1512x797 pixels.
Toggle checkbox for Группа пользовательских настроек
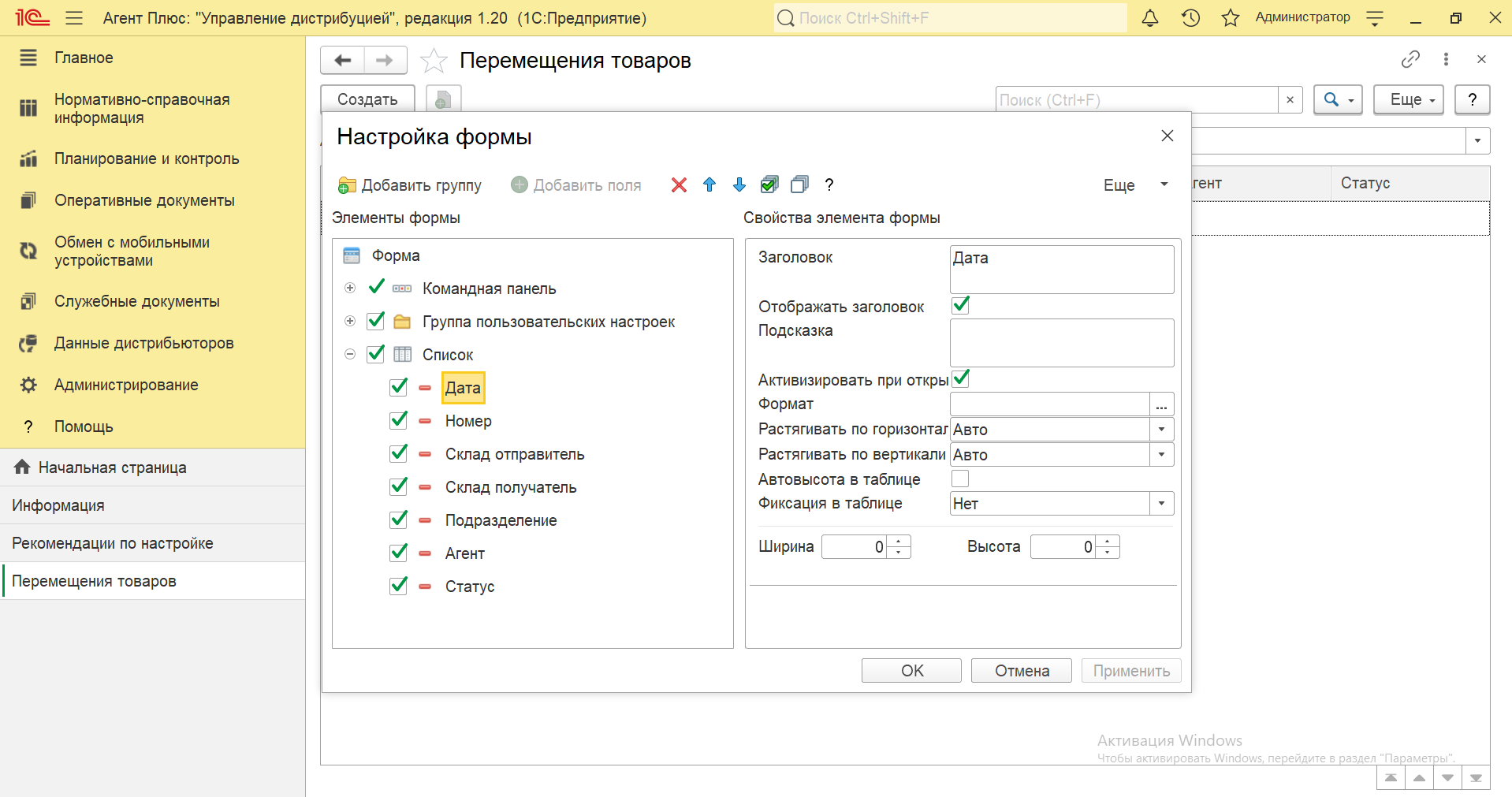pos(376,321)
